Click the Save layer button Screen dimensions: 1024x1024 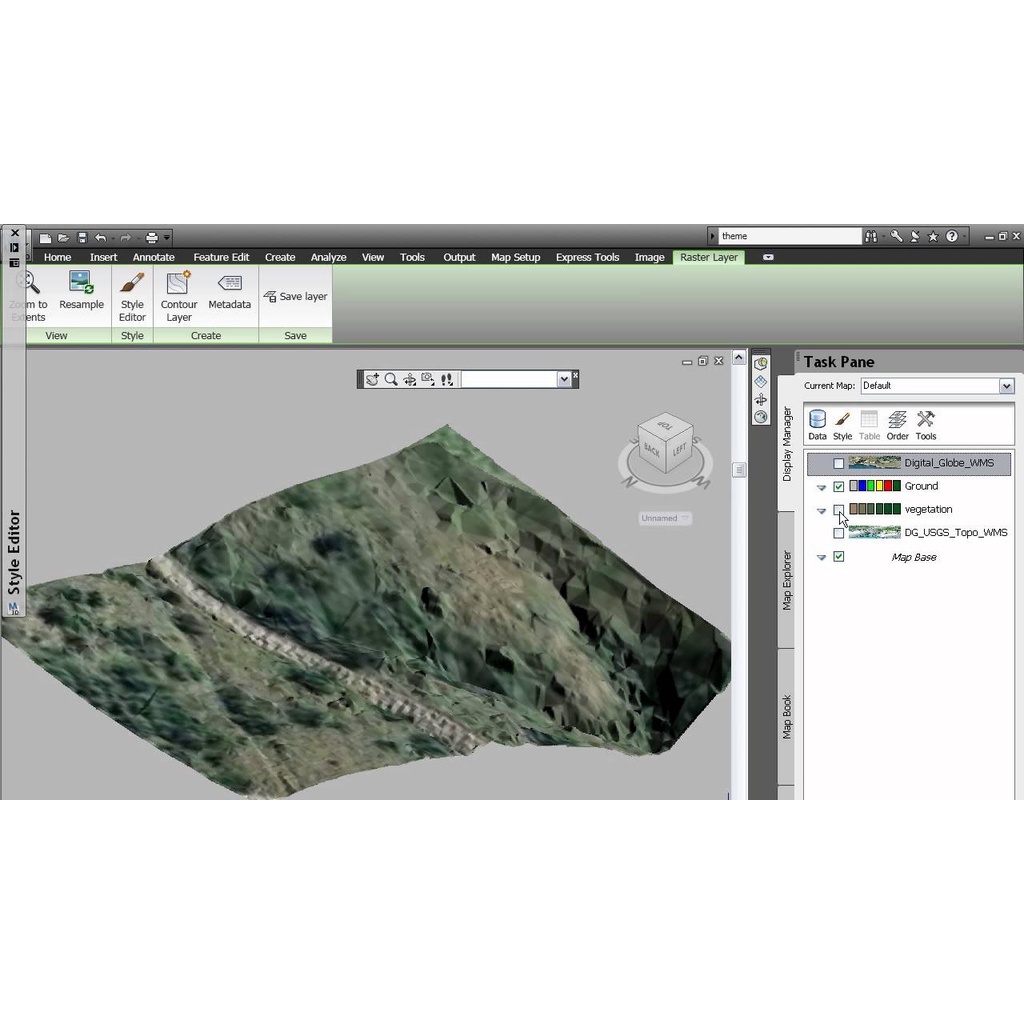(295, 296)
